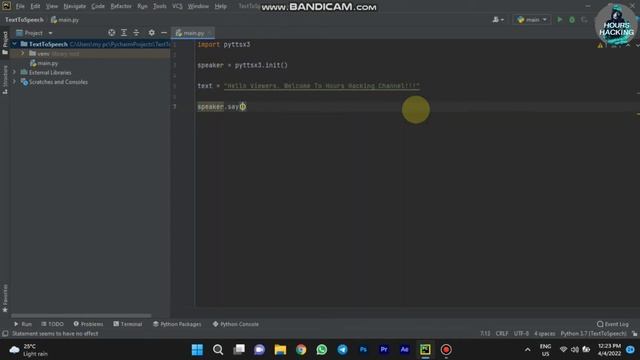This screenshot has width=640, height=360.
Task: Open the Refactor menu
Action: point(121,6)
